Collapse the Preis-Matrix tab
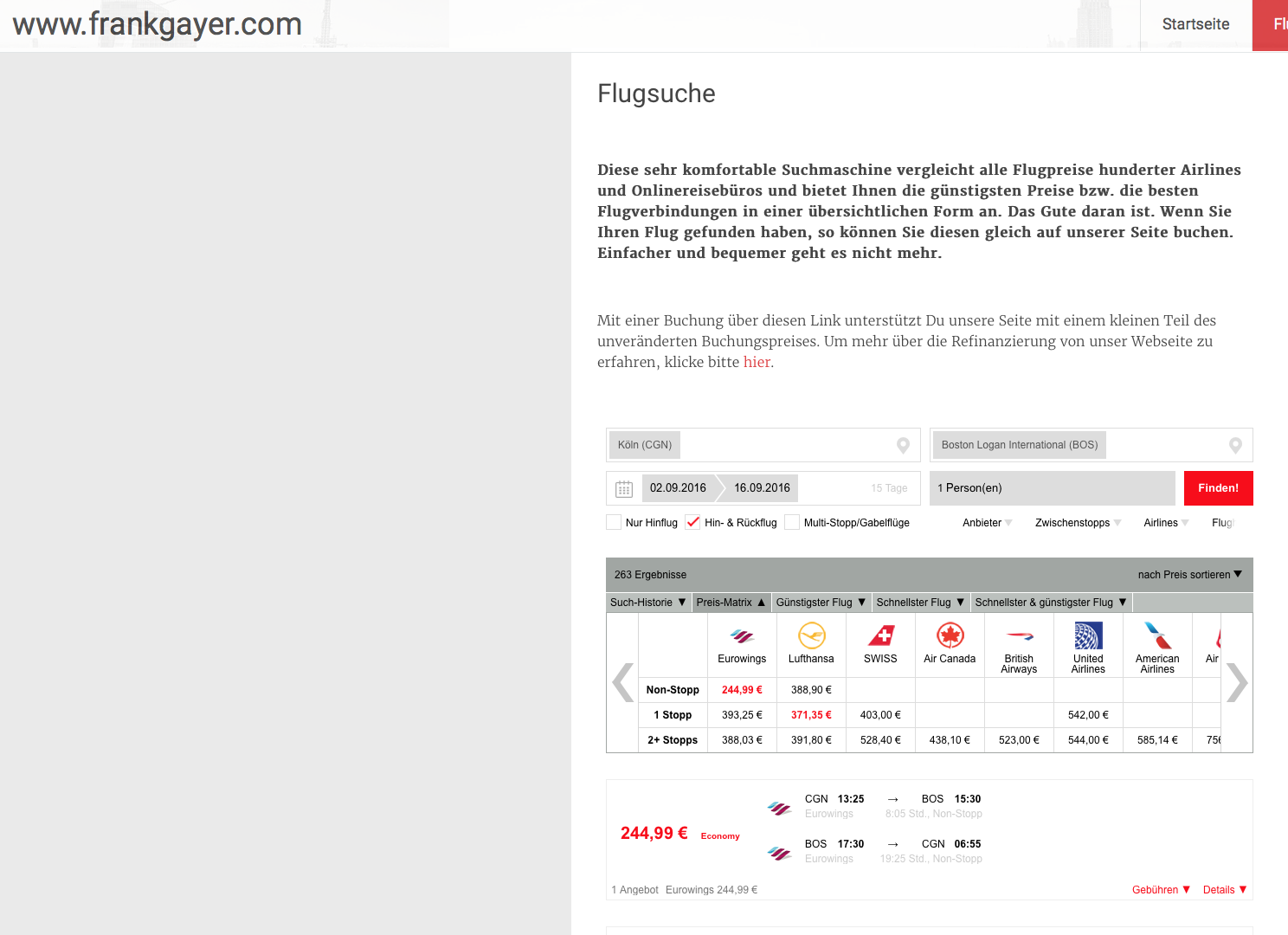1288x935 pixels. (x=731, y=603)
